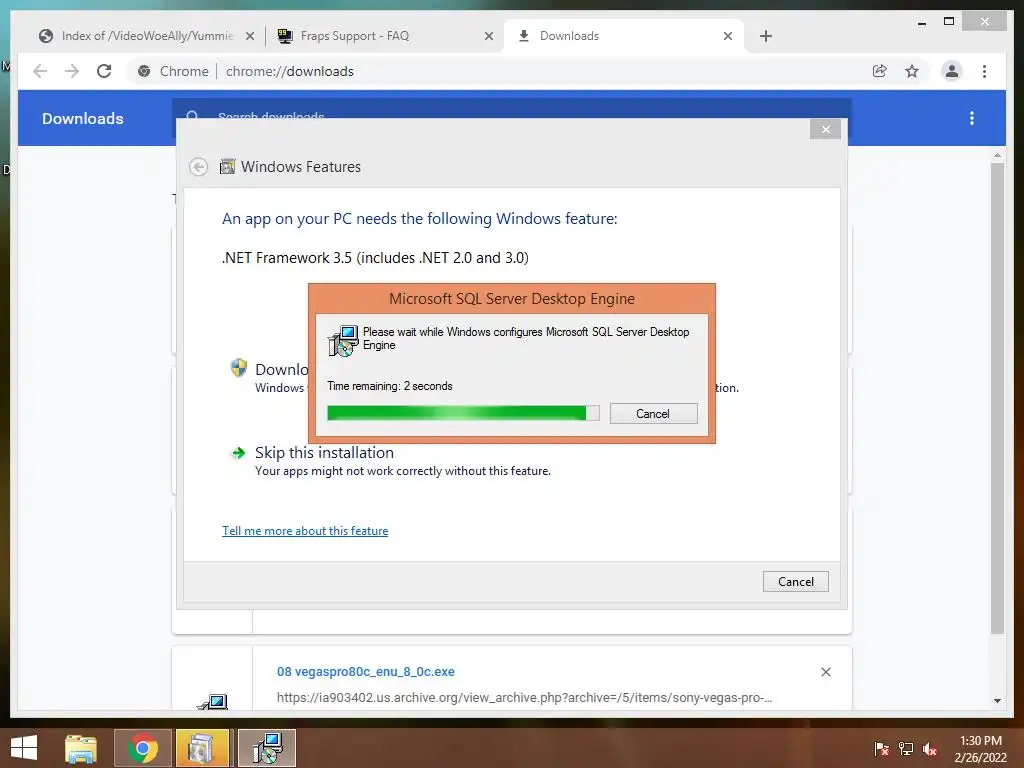Click the network icon in system tray
Screen dimensions: 1024x768
click(x=906, y=749)
